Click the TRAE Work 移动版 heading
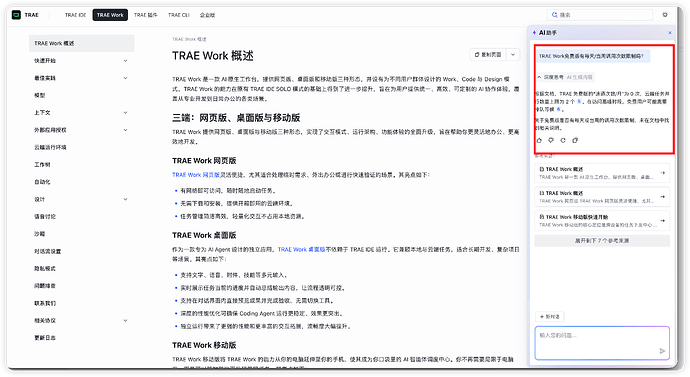Image resolution: width=690 pixels, height=377 pixels. click(204, 345)
